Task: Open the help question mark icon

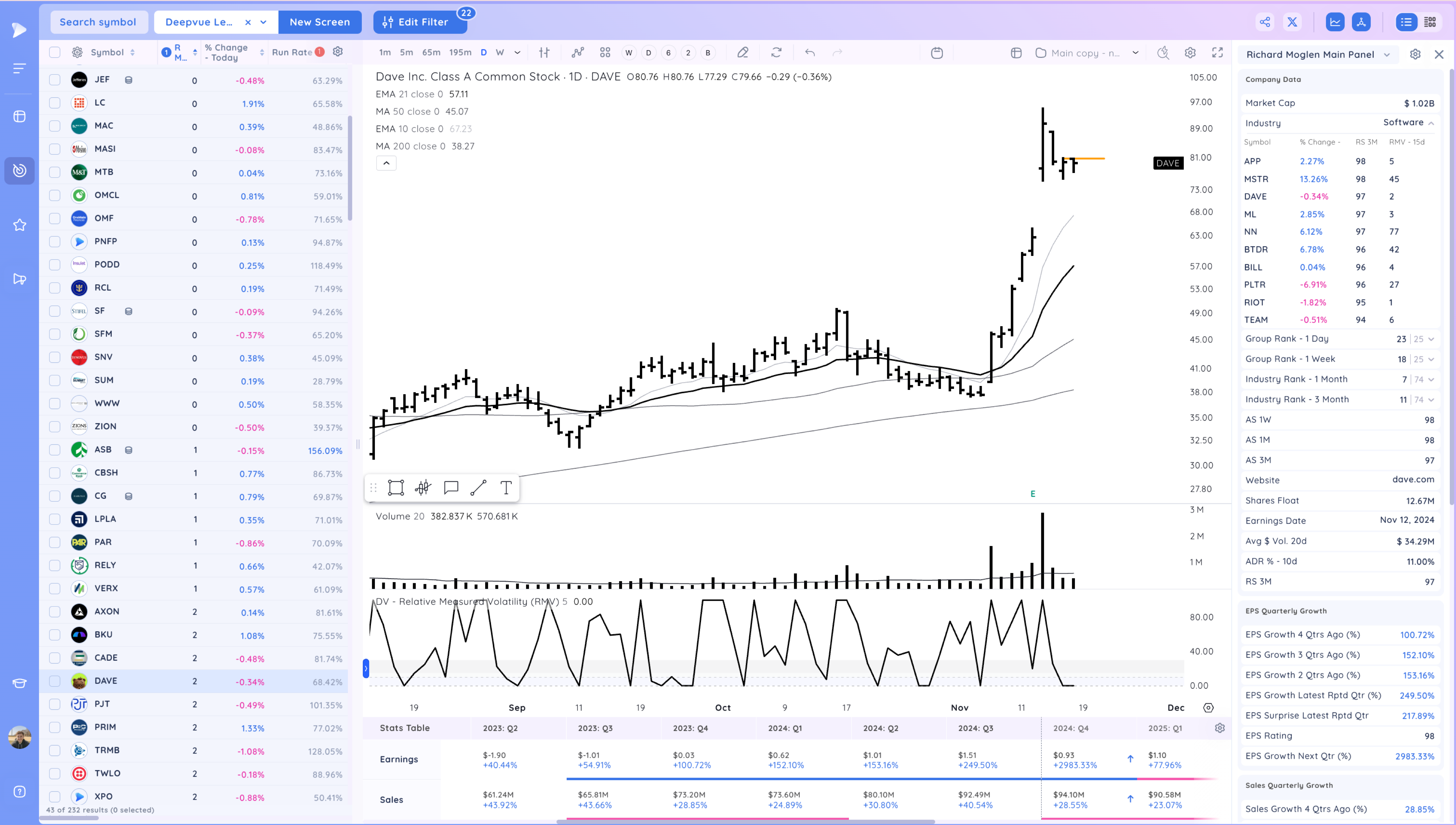Action: (x=19, y=792)
